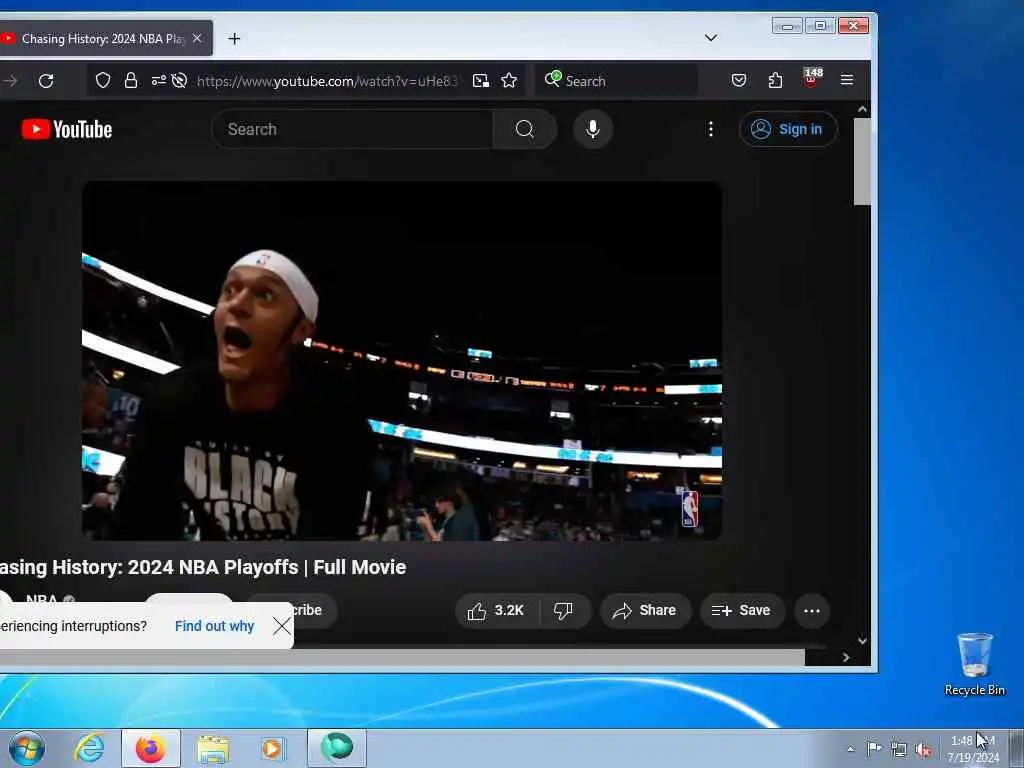Image resolution: width=1024 pixels, height=768 pixels.
Task: Open the Windows Start menu orb
Action: [x=27, y=748]
